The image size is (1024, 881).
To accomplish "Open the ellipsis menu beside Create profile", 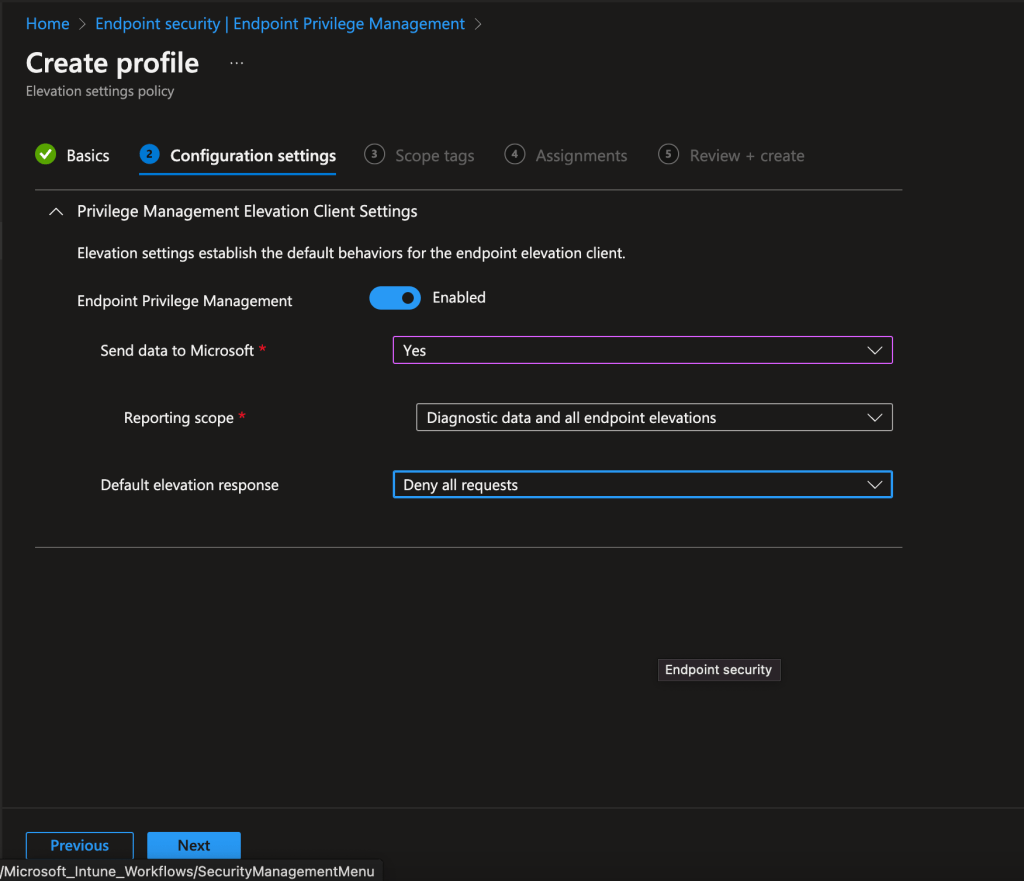I will coord(236,63).
